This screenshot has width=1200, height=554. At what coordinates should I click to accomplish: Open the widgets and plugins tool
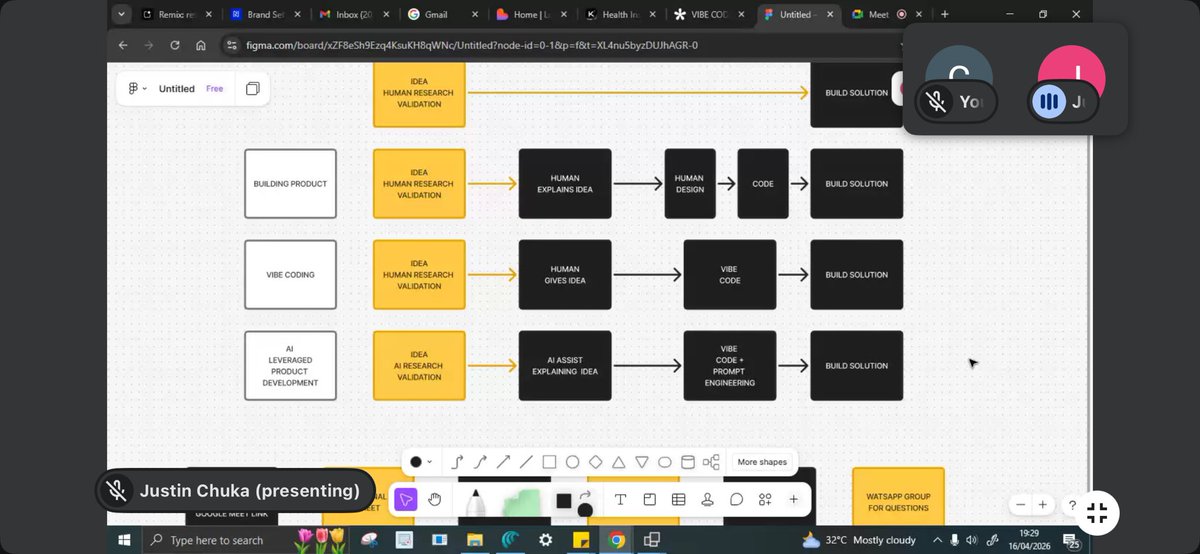click(765, 499)
